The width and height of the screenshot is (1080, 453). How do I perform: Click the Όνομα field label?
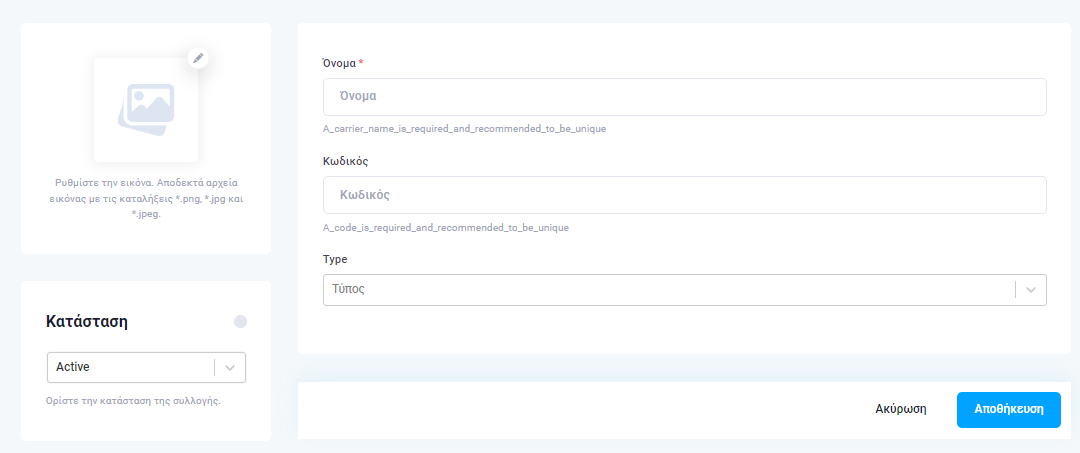[x=340, y=63]
